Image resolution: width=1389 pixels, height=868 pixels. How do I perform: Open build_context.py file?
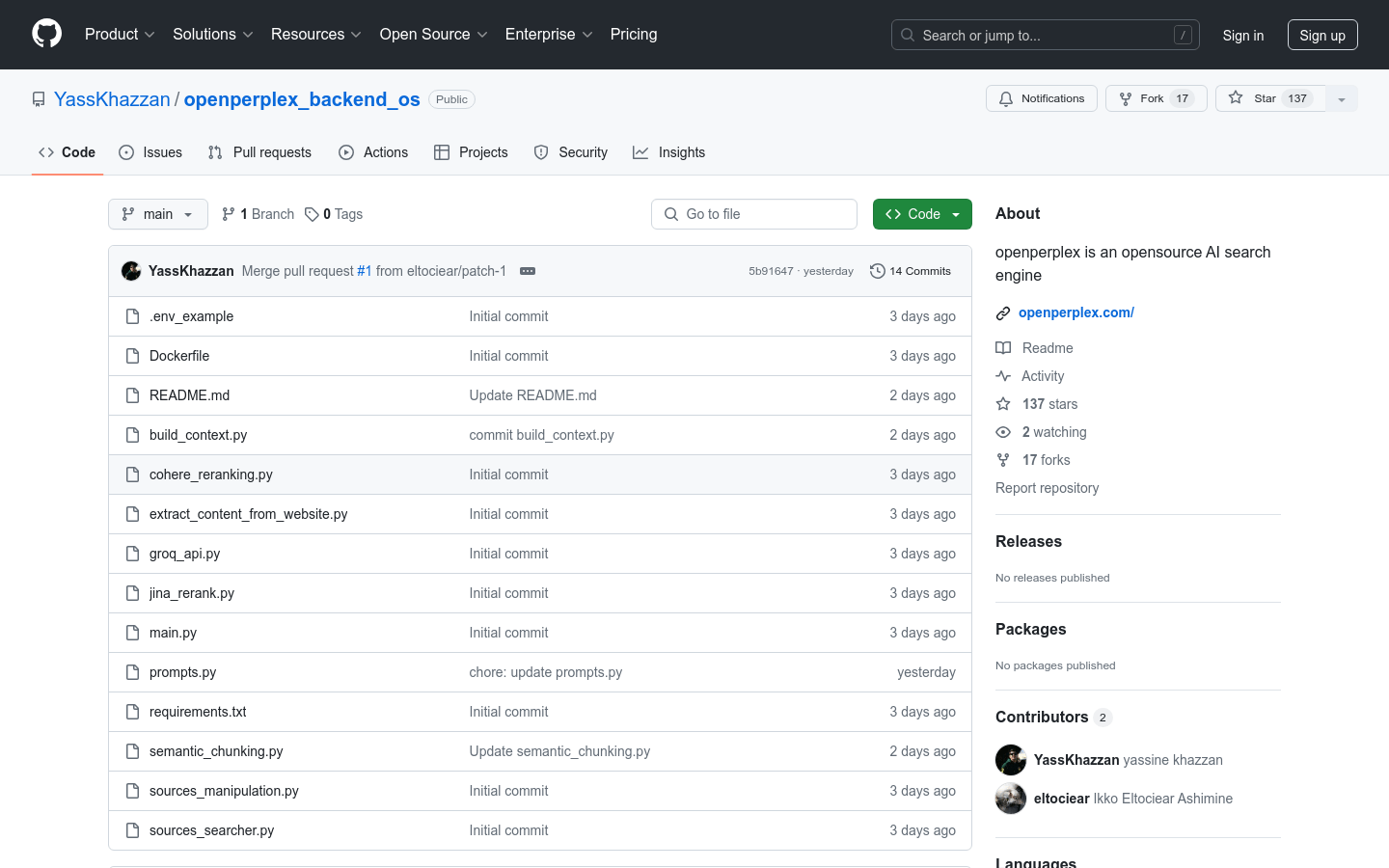coord(198,435)
